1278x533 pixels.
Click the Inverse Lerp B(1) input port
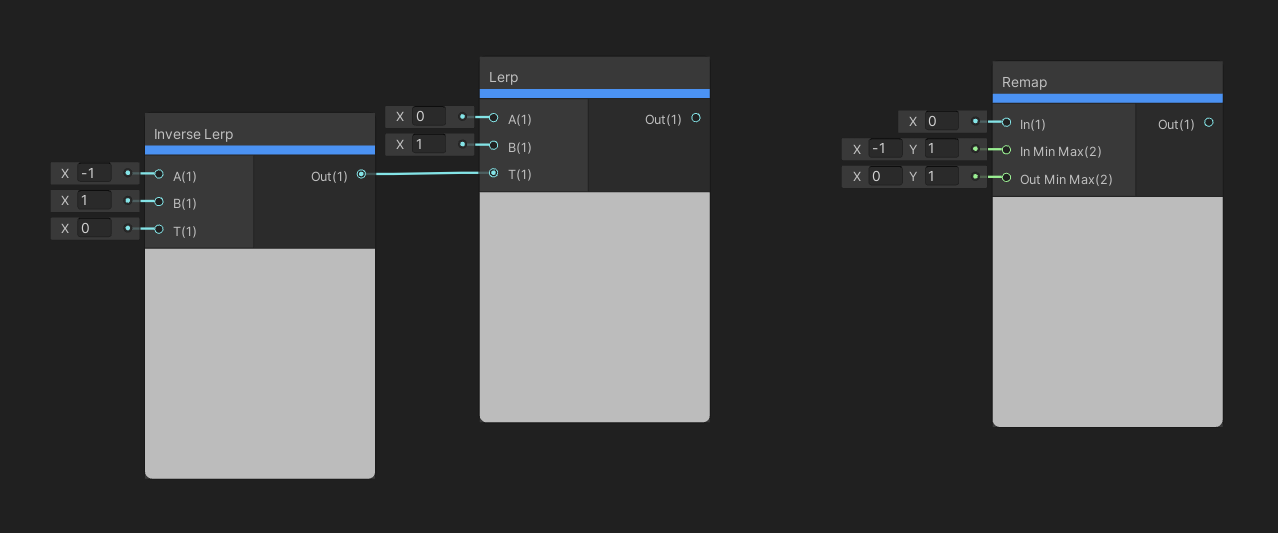159,202
